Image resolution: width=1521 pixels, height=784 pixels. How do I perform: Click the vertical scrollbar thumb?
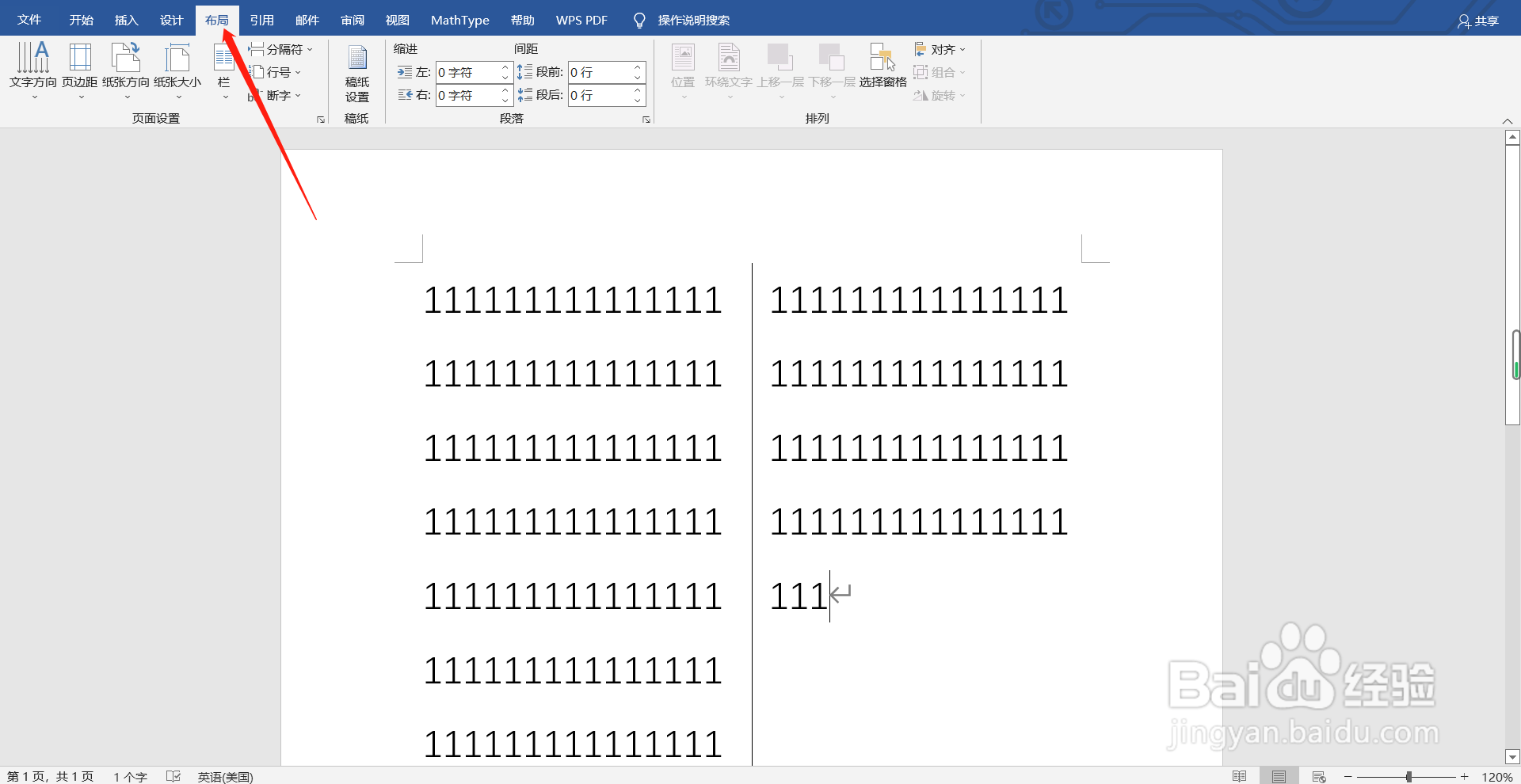click(x=1512, y=285)
